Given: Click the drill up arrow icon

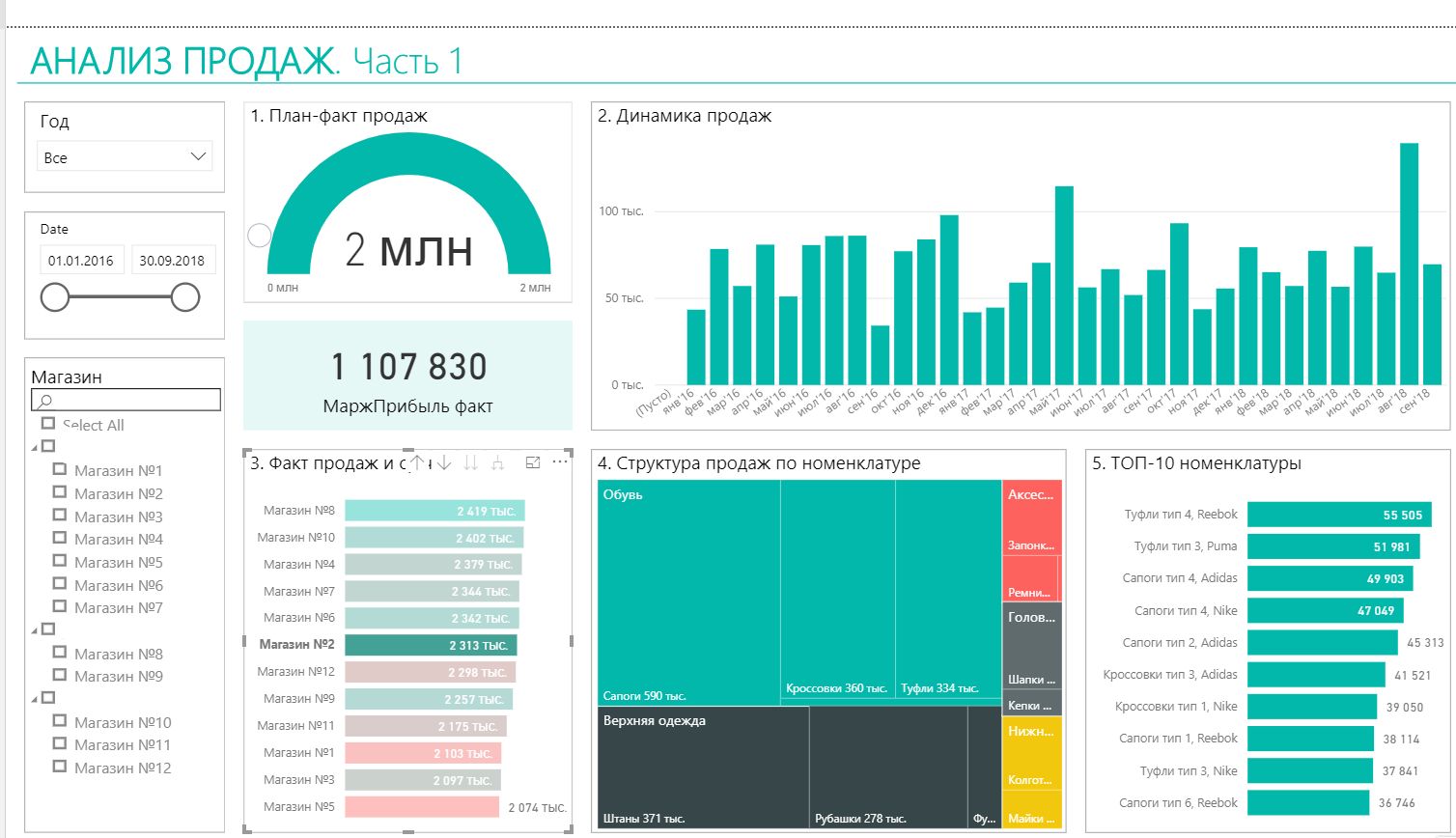Looking at the screenshot, I should 417,463.
